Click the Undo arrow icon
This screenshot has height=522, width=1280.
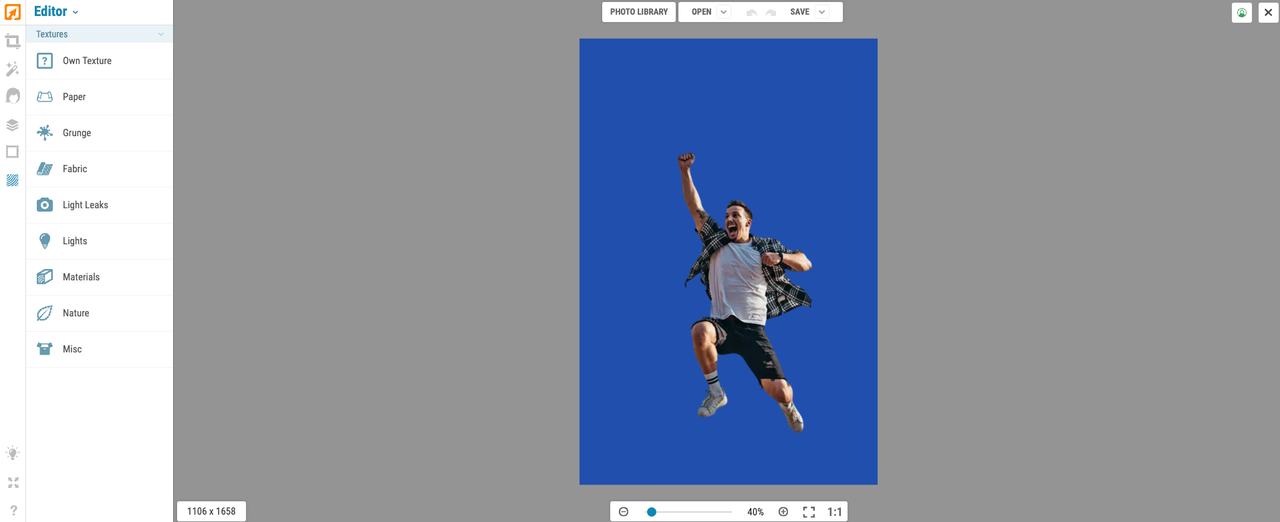pyautogui.click(x=751, y=12)
